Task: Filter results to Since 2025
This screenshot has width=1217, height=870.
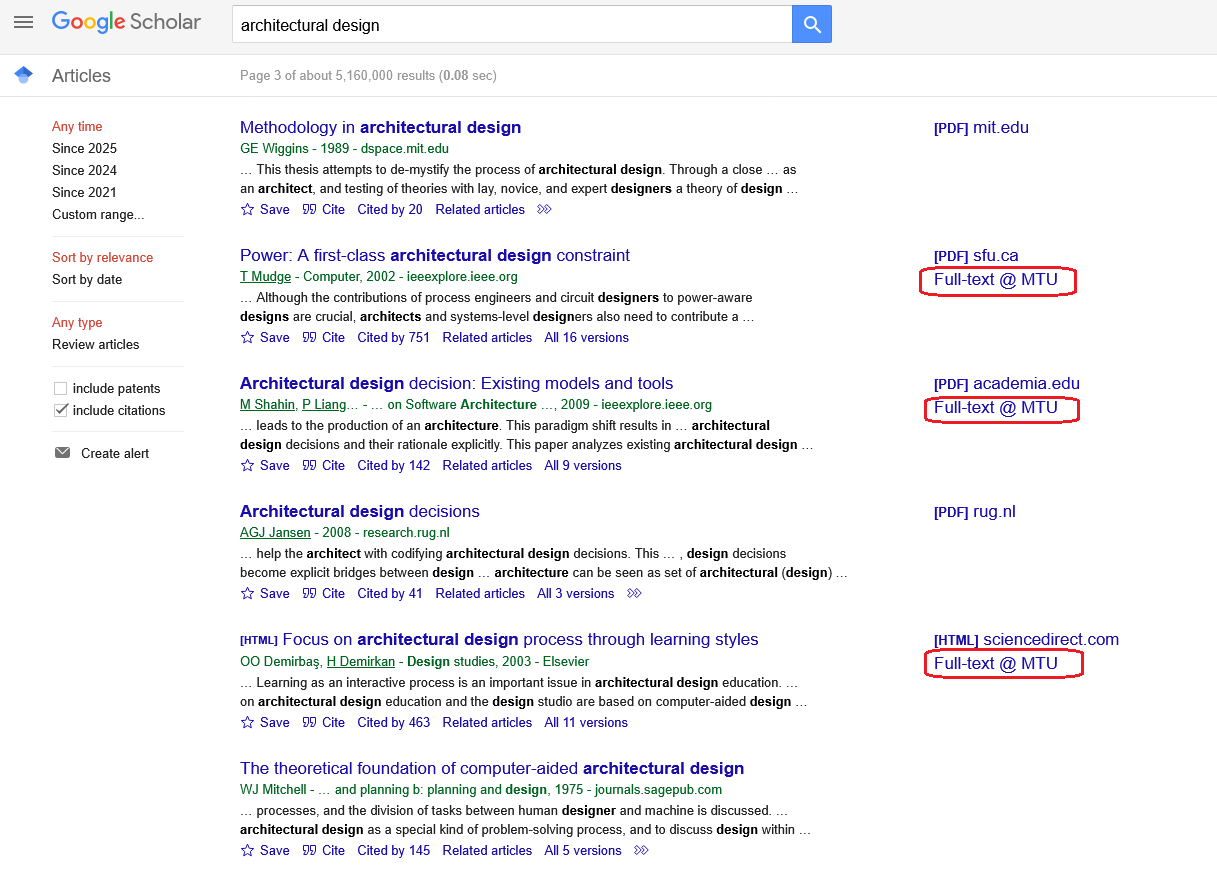Action: (x=84, y=148)
